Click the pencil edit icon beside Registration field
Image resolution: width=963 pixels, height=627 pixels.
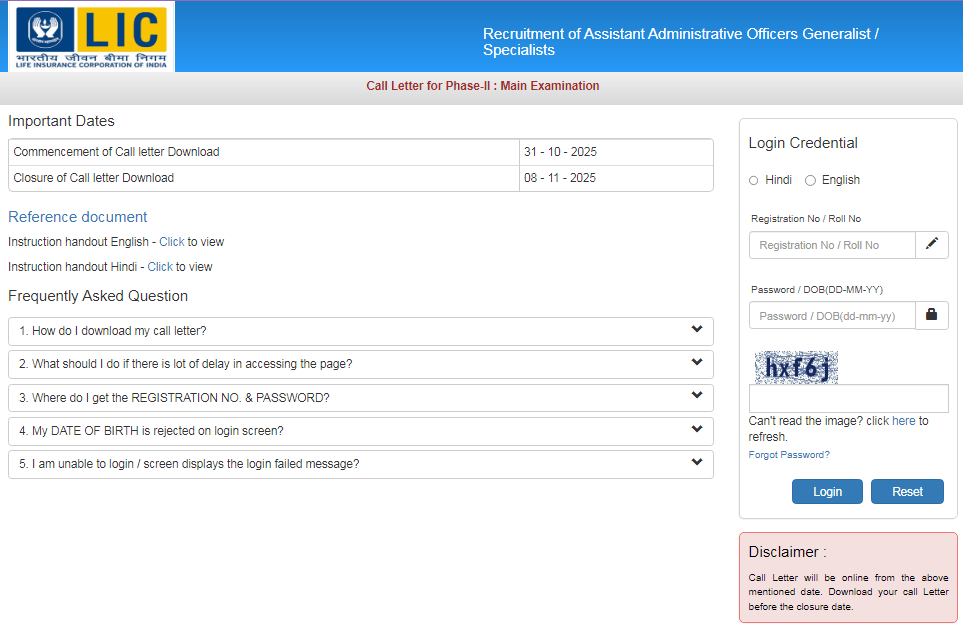click(x=931, y=244)
